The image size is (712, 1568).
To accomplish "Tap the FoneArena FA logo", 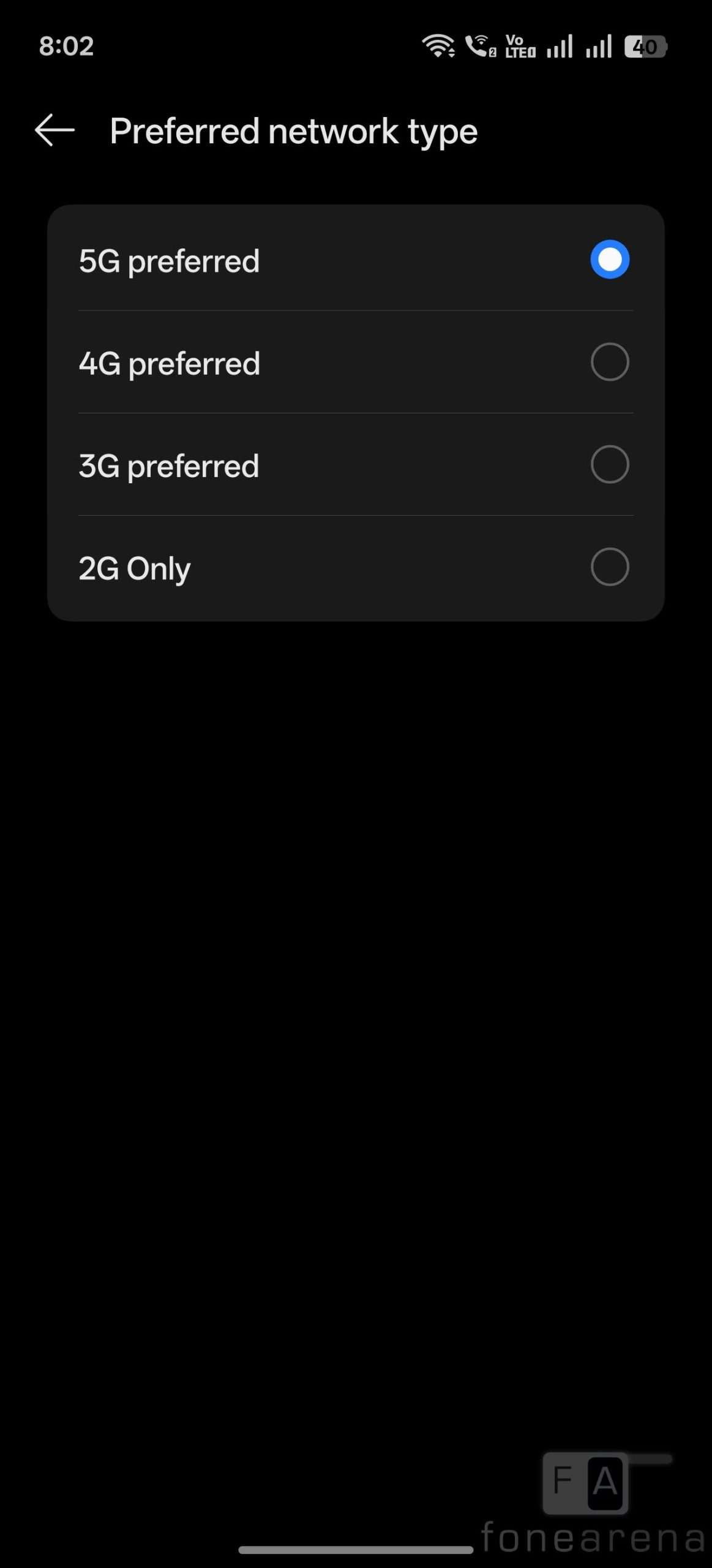I will click(586, 1482).
